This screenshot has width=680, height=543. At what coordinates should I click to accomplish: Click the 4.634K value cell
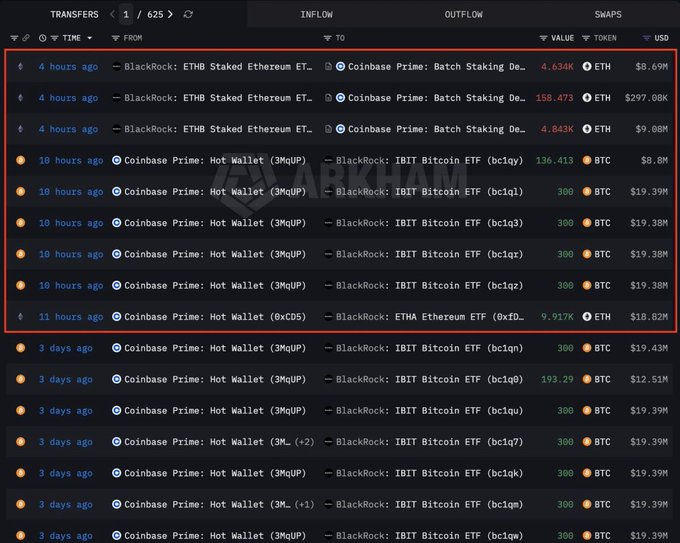(557, 66)
